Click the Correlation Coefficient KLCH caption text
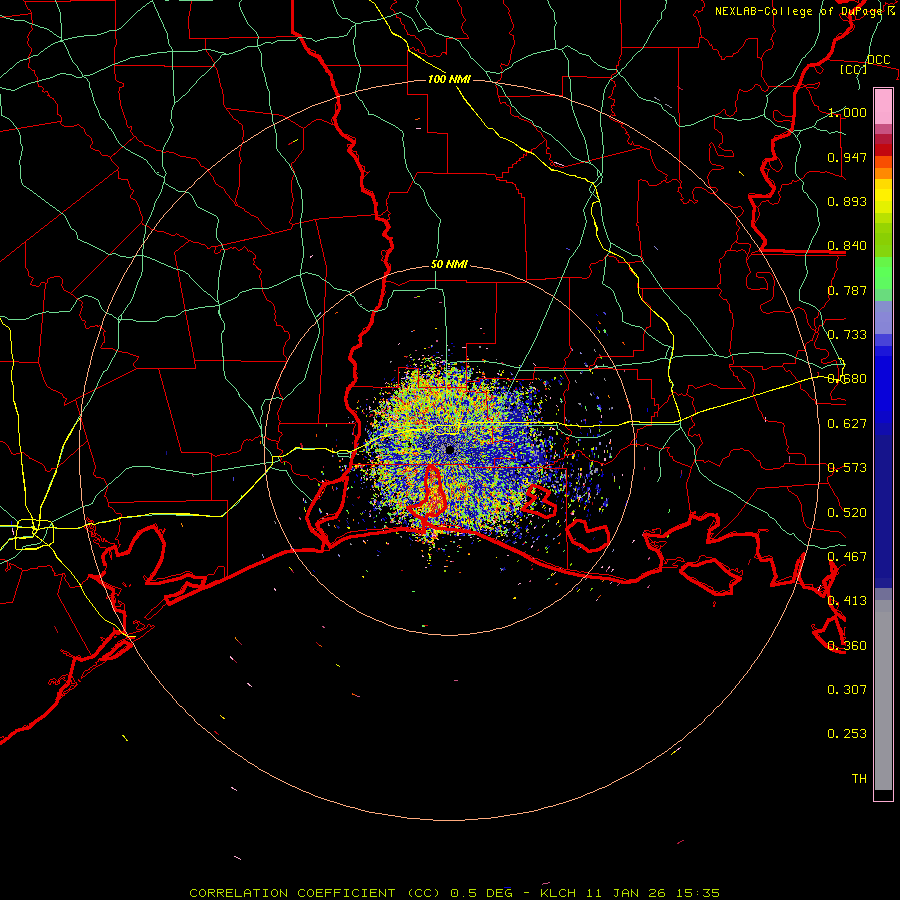This screenshot has width=900, height=900. pyautogui.click(x=455, y=893)
